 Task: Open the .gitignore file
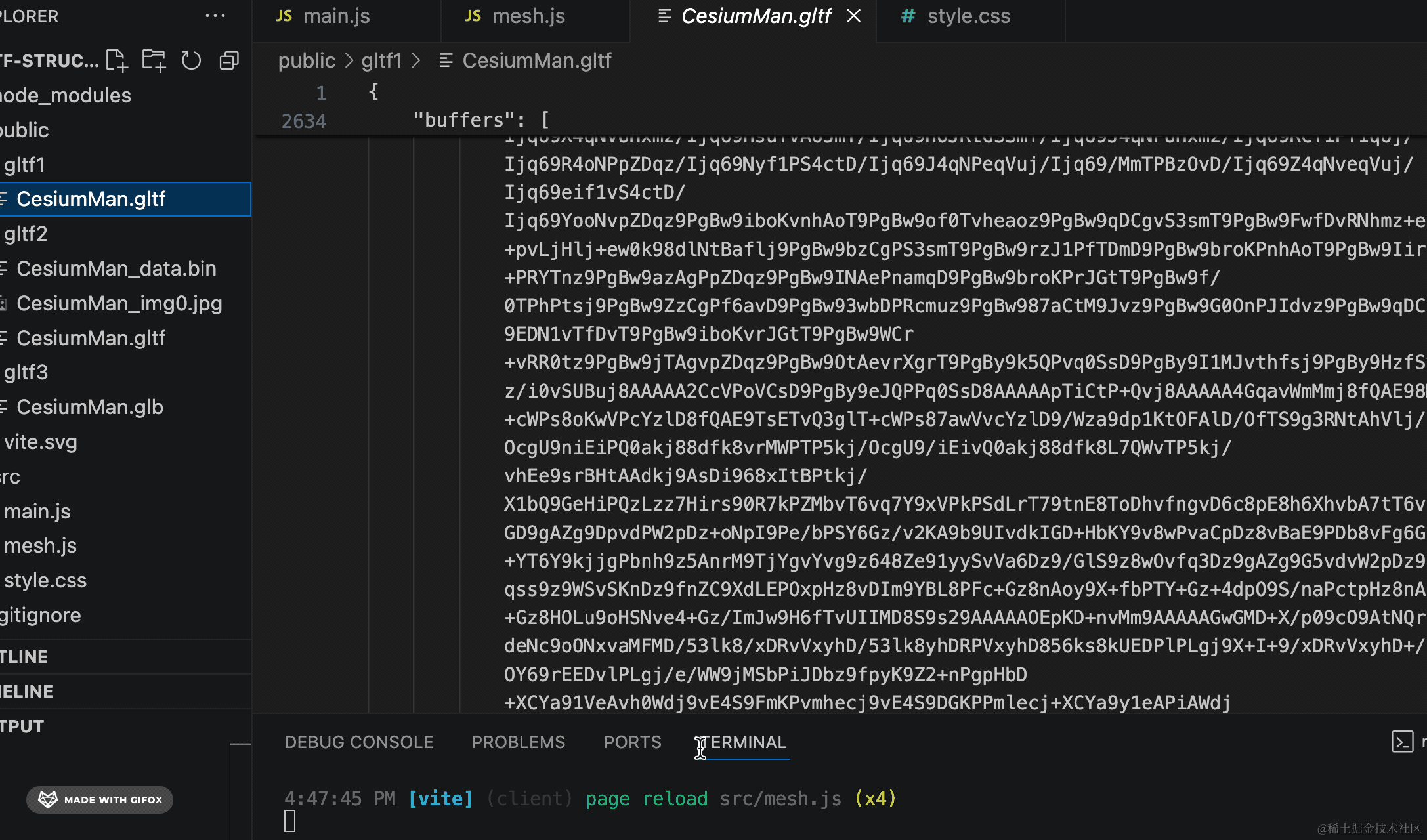125,615
